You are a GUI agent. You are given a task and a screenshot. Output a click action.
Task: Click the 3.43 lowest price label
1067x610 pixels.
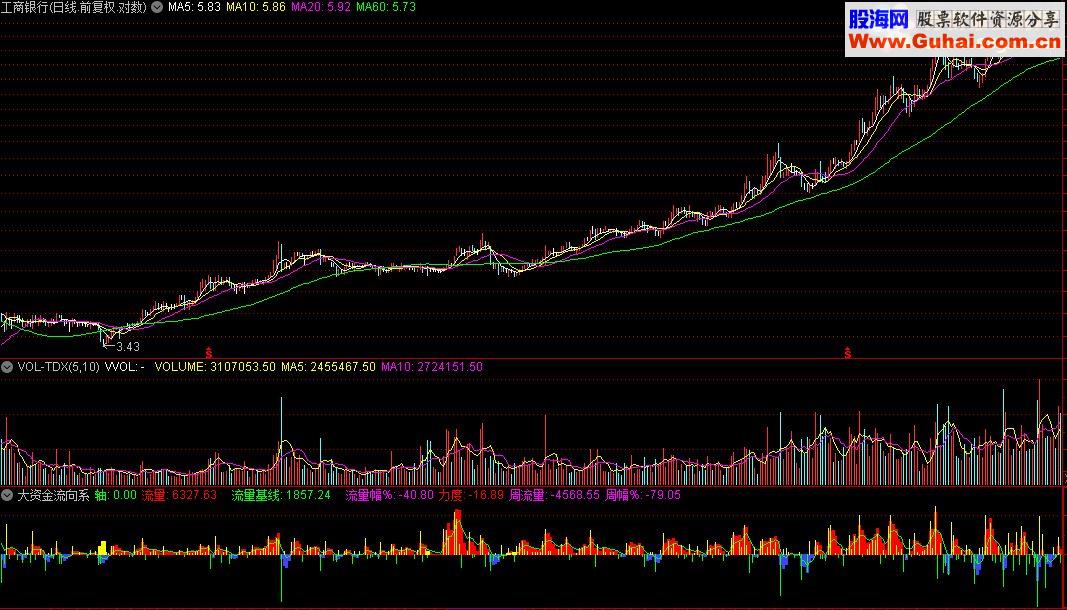coord(128,347)
